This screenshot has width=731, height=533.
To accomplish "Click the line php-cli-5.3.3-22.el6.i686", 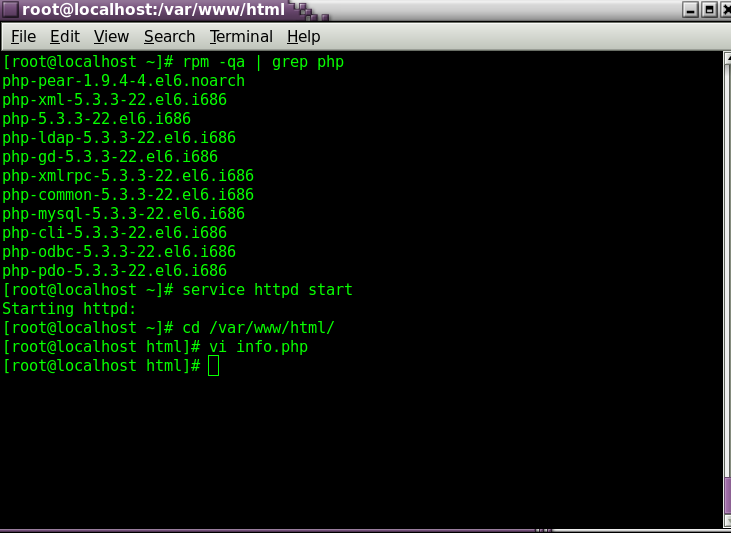I will pyautogui.click(x=115, y=233).
